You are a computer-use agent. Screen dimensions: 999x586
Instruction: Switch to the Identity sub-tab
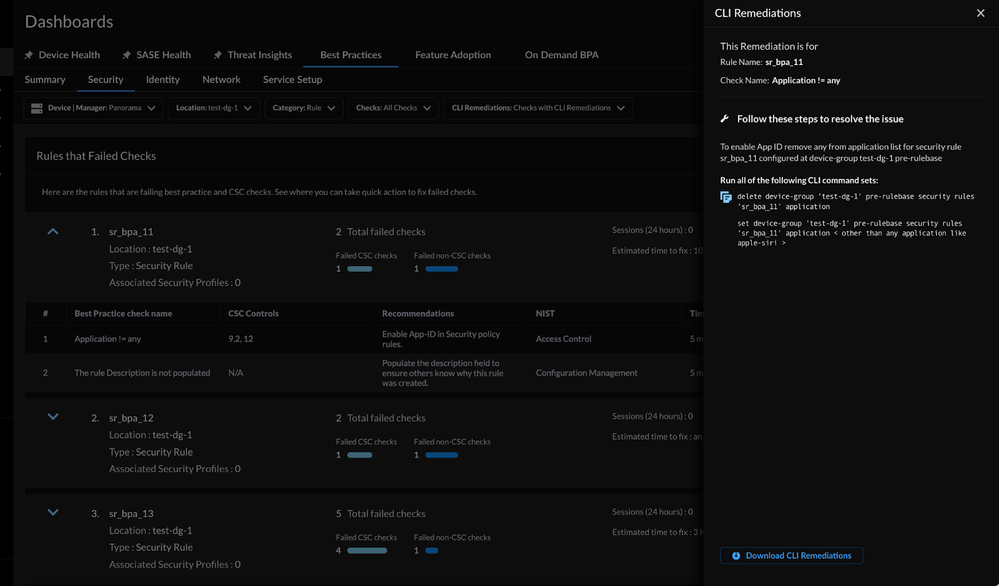pos(163,79)
